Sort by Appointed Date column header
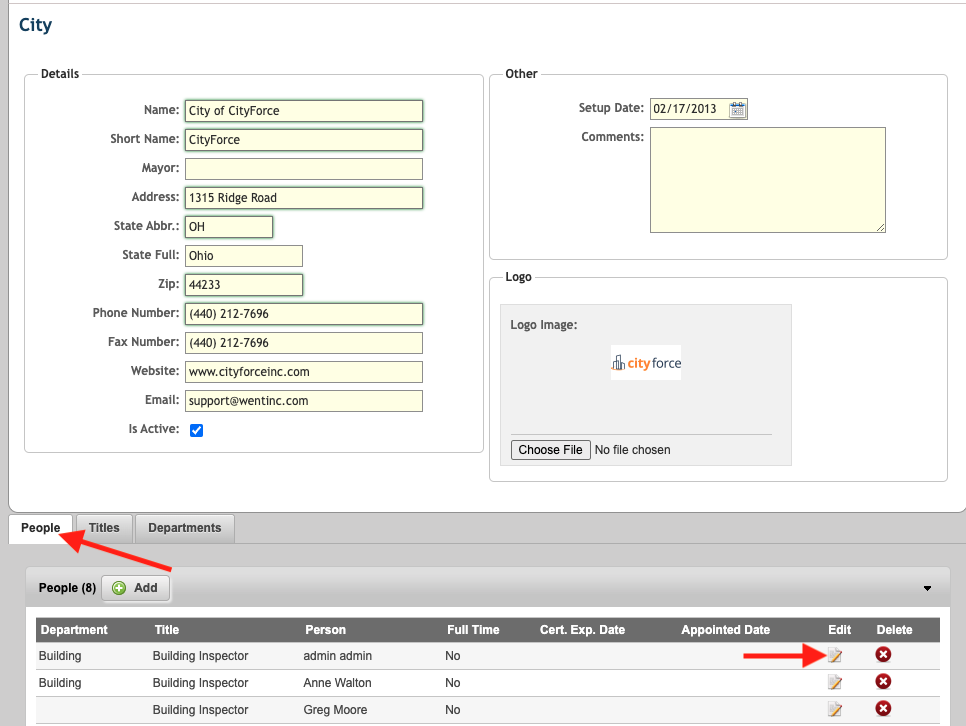 click(726, 630)
